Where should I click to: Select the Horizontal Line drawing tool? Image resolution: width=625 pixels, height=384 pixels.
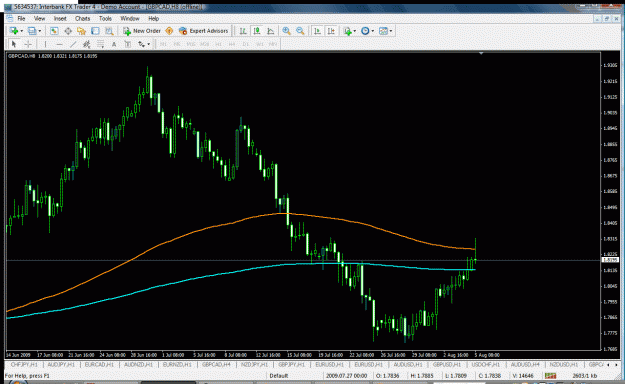point(59,44)
